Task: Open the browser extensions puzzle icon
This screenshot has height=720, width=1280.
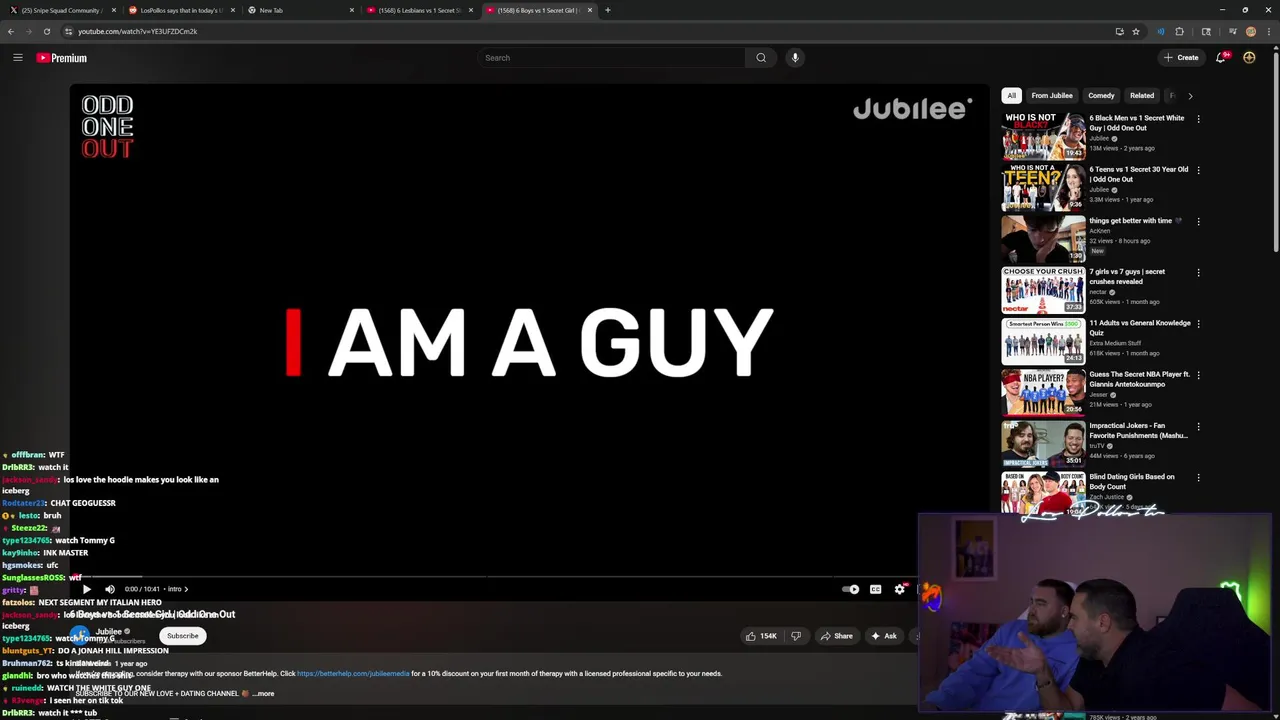Action: (x=1179, y=31)
